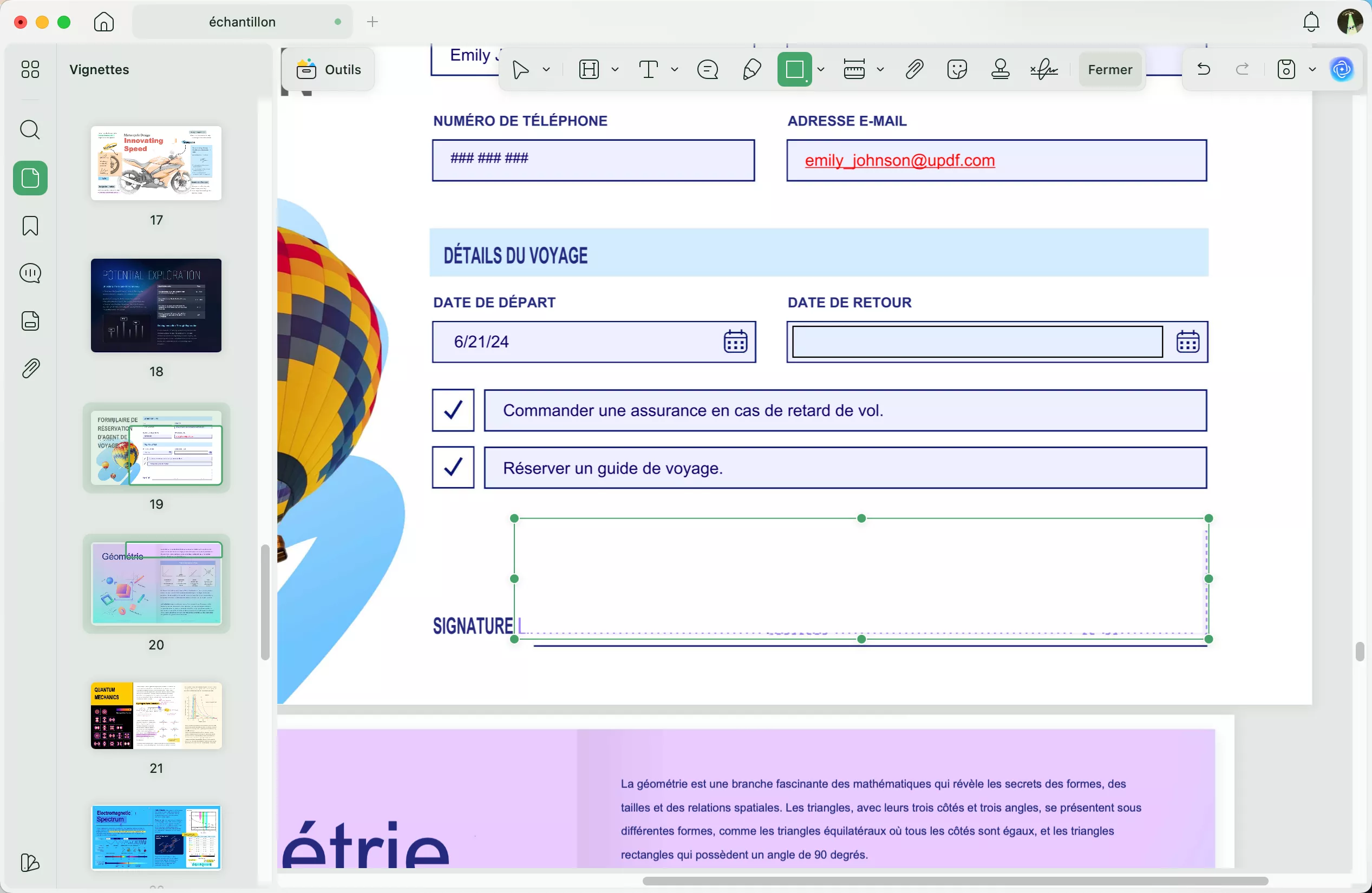Open the highlighter tool options dropdown
The width and height of the screenshot is (1372, 893).
pyautogui.click(x=615, y=70)
